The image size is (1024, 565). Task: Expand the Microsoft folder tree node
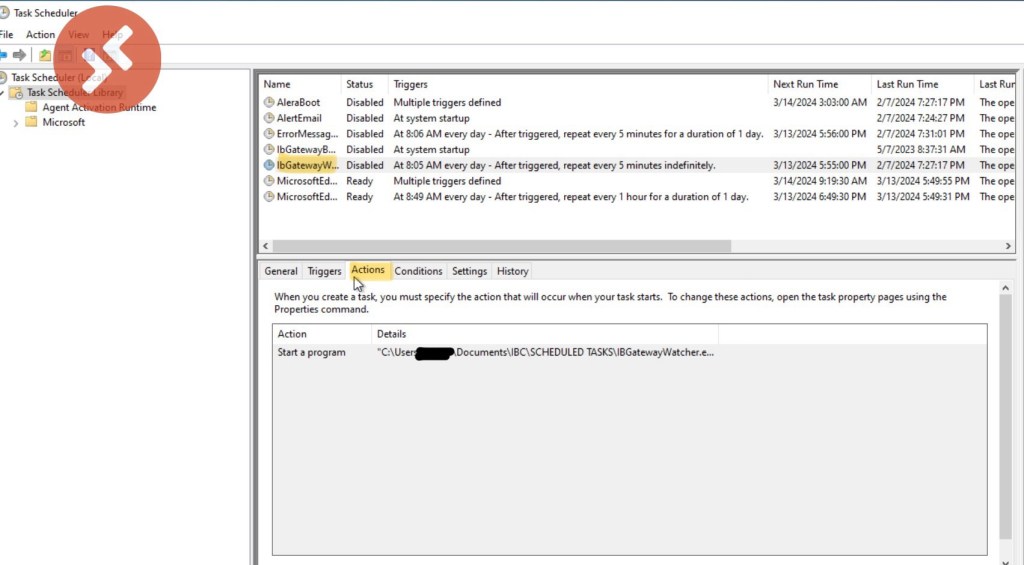pyautogui.click(x=16, y=123)
